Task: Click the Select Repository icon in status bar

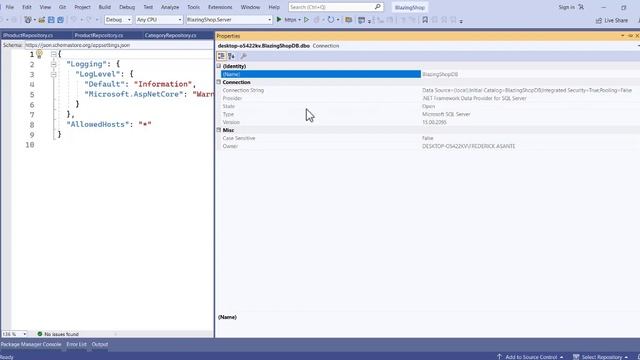Action: 576,357
